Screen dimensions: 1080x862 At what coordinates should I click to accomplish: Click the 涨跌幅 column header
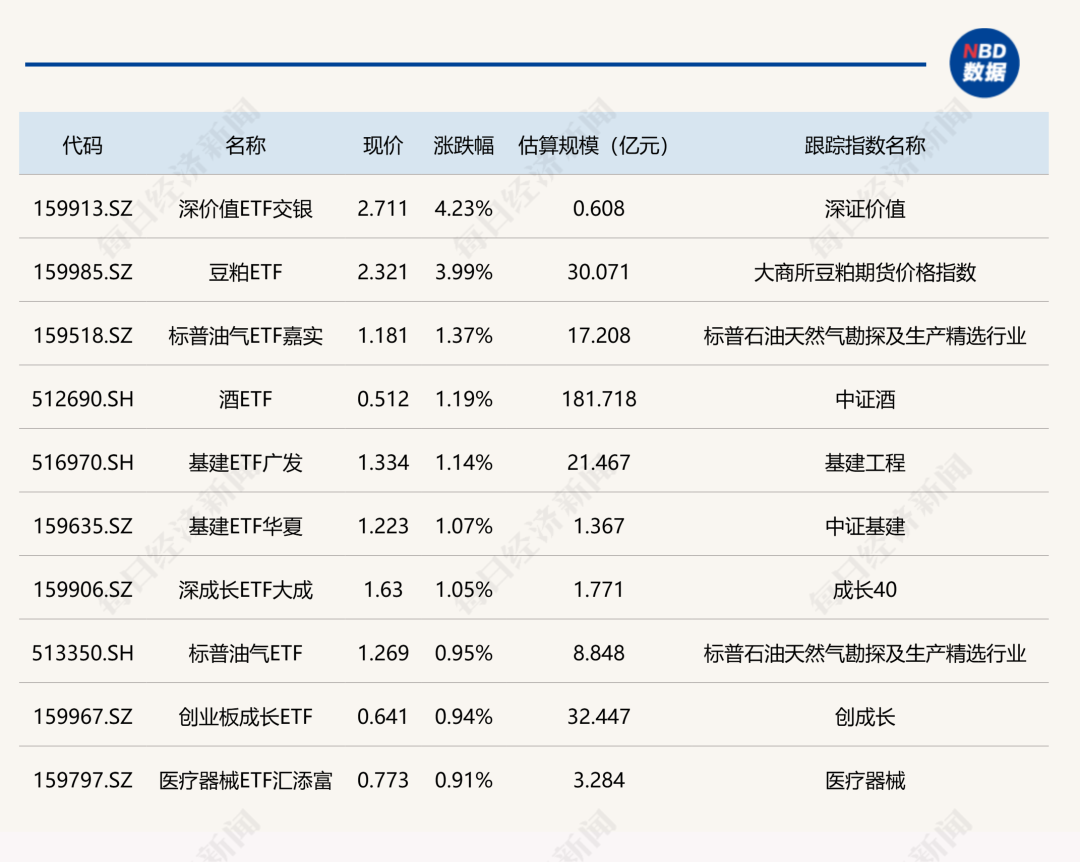(464, 145)
